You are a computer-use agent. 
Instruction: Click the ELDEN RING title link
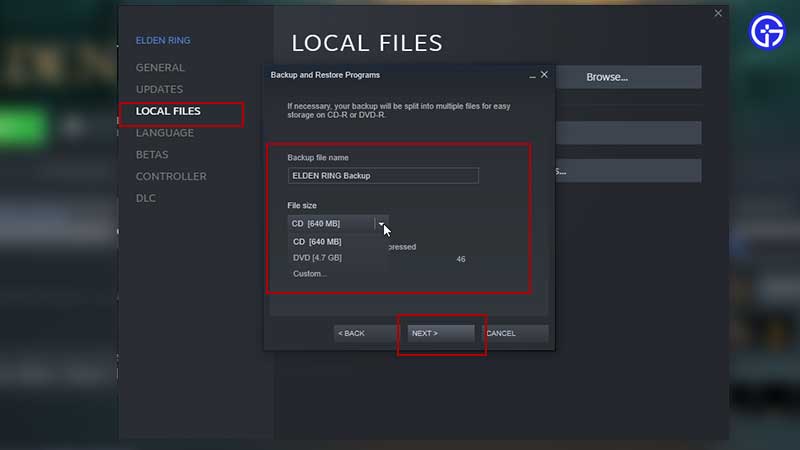(163, 40)
